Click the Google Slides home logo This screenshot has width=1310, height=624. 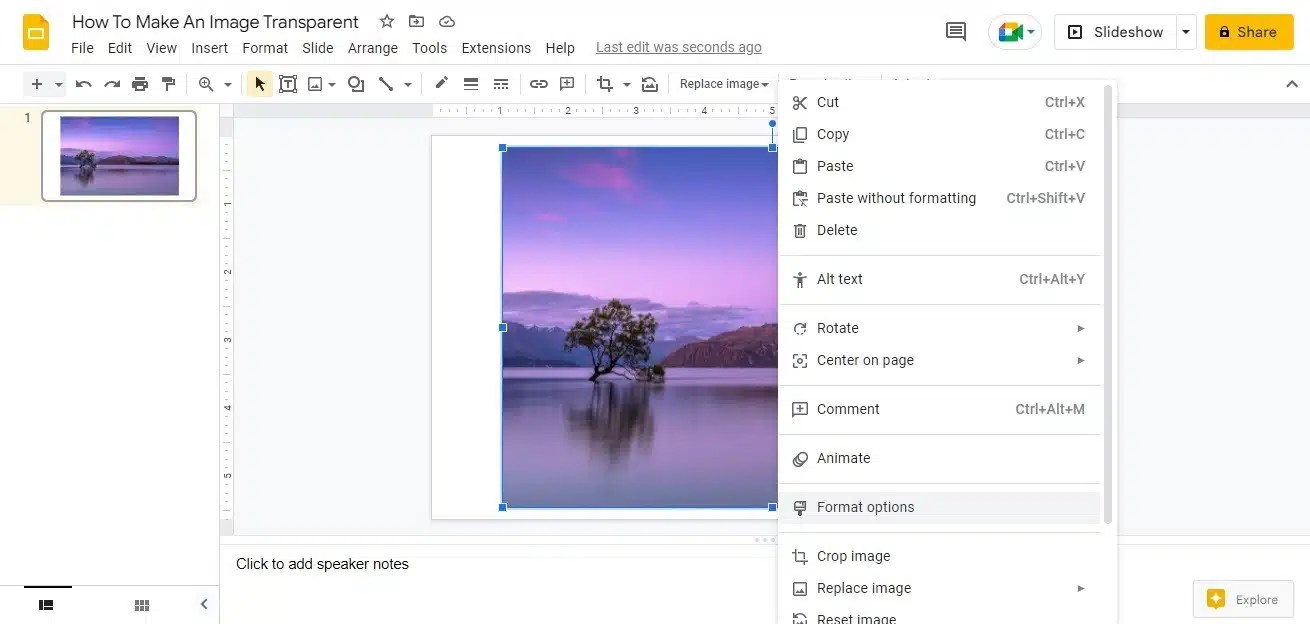36,32
